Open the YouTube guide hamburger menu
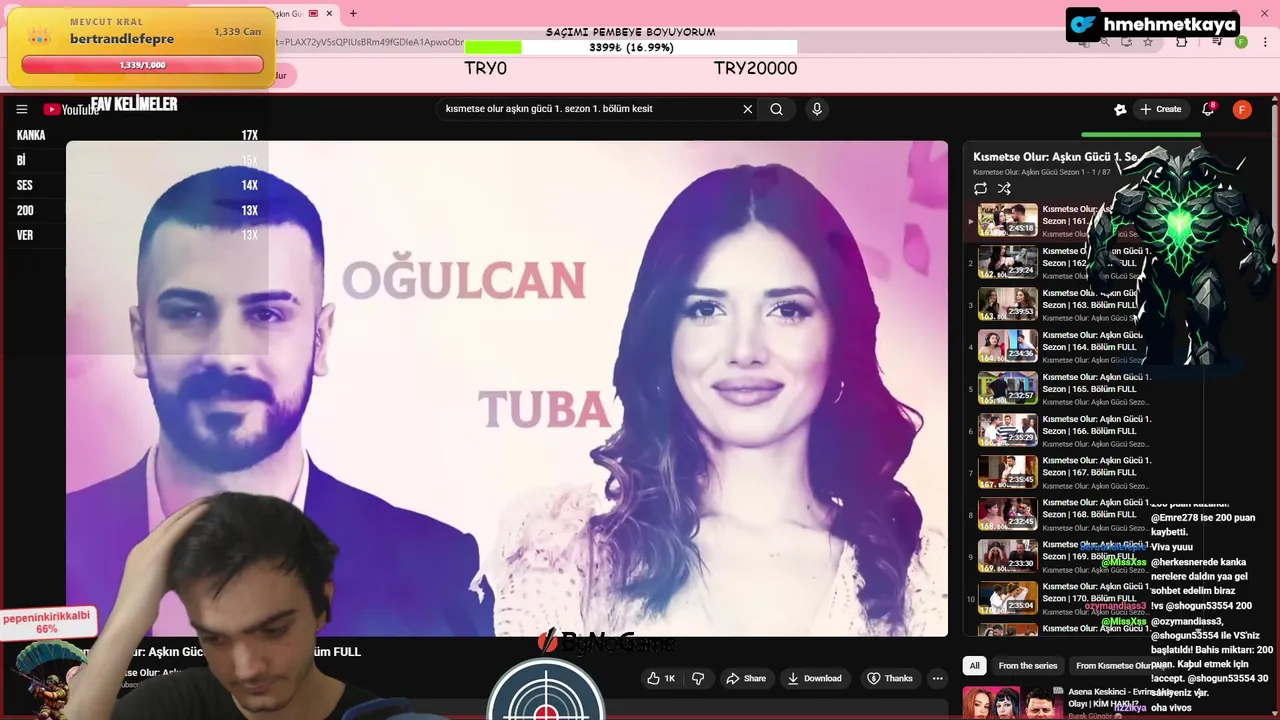 (x=21, y=109)
